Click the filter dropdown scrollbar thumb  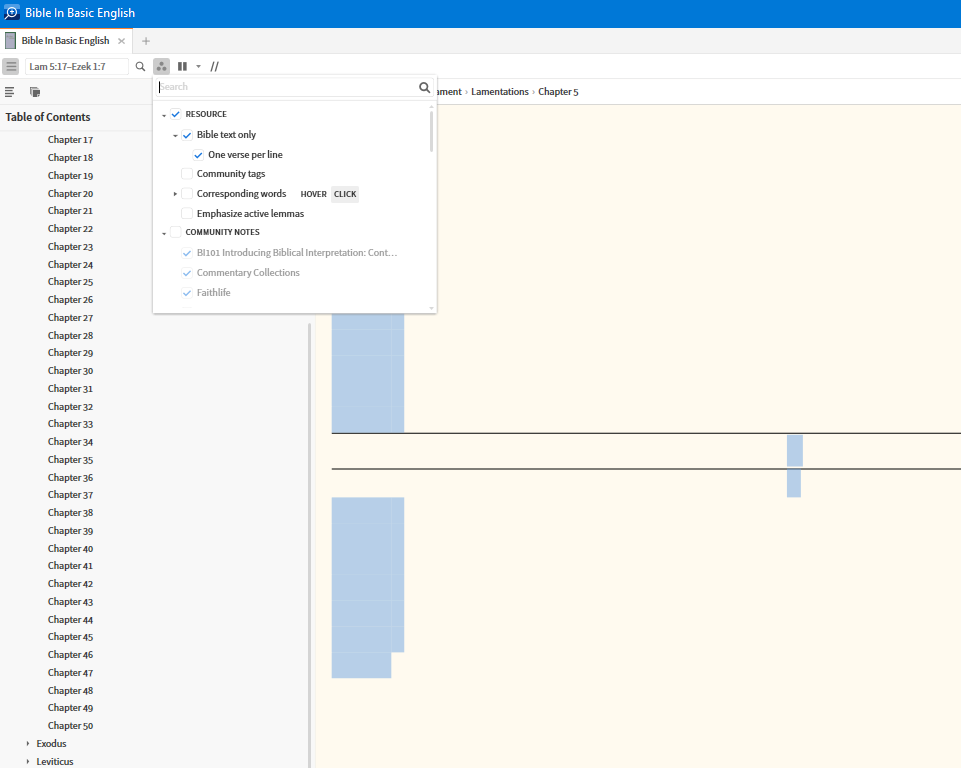point(431,131)
